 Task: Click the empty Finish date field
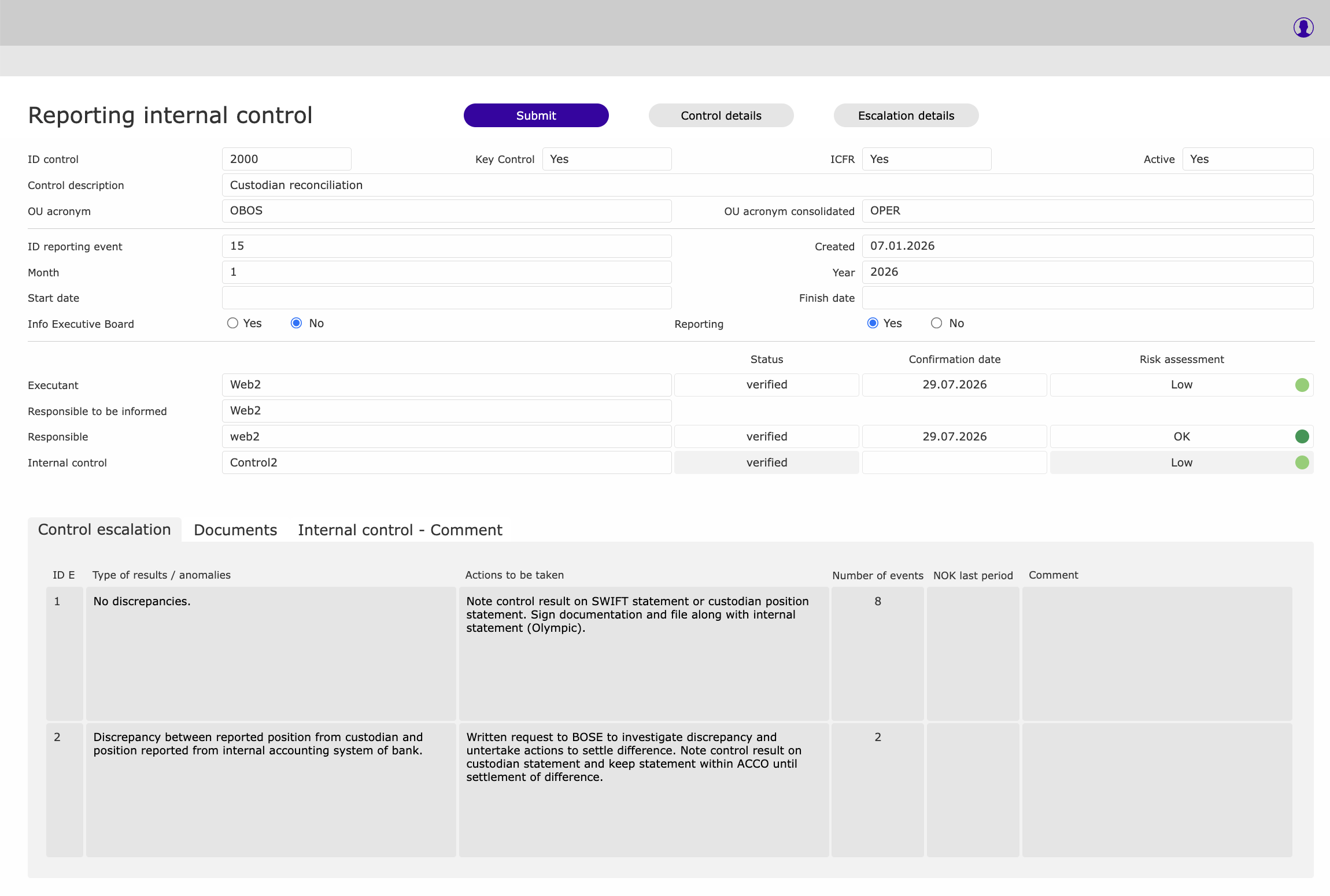tap(1088, 298)
